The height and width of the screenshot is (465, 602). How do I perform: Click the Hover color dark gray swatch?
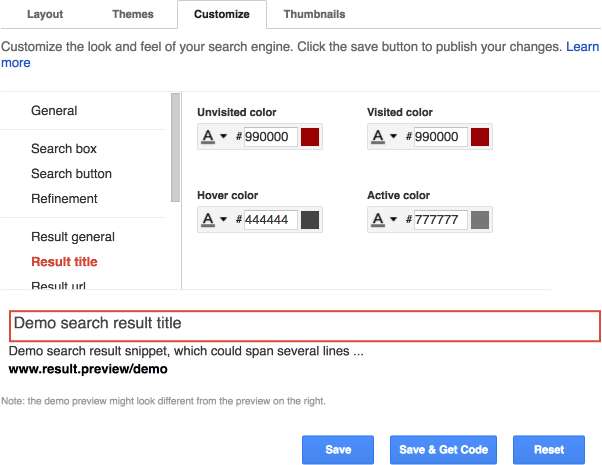point(310,220)
